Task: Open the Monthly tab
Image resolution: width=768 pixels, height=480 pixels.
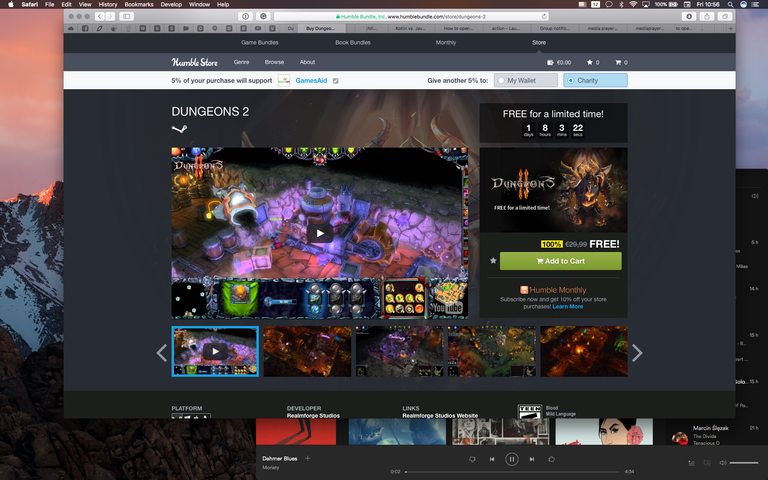Action: click(x=446, y=43)
